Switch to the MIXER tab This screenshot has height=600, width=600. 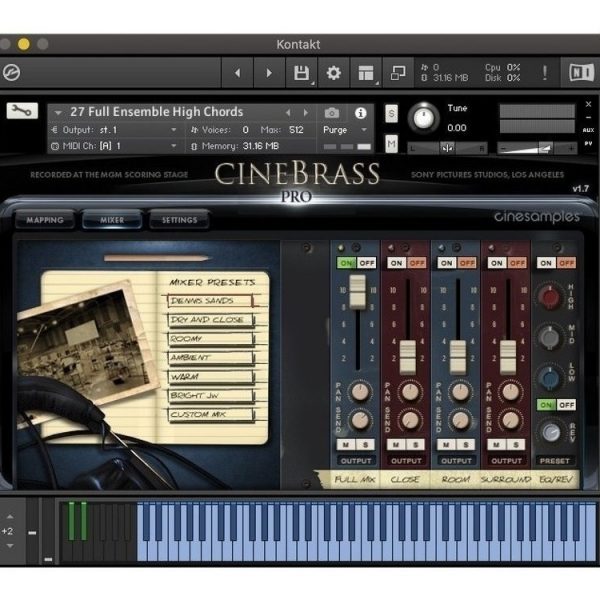(112, 220)
